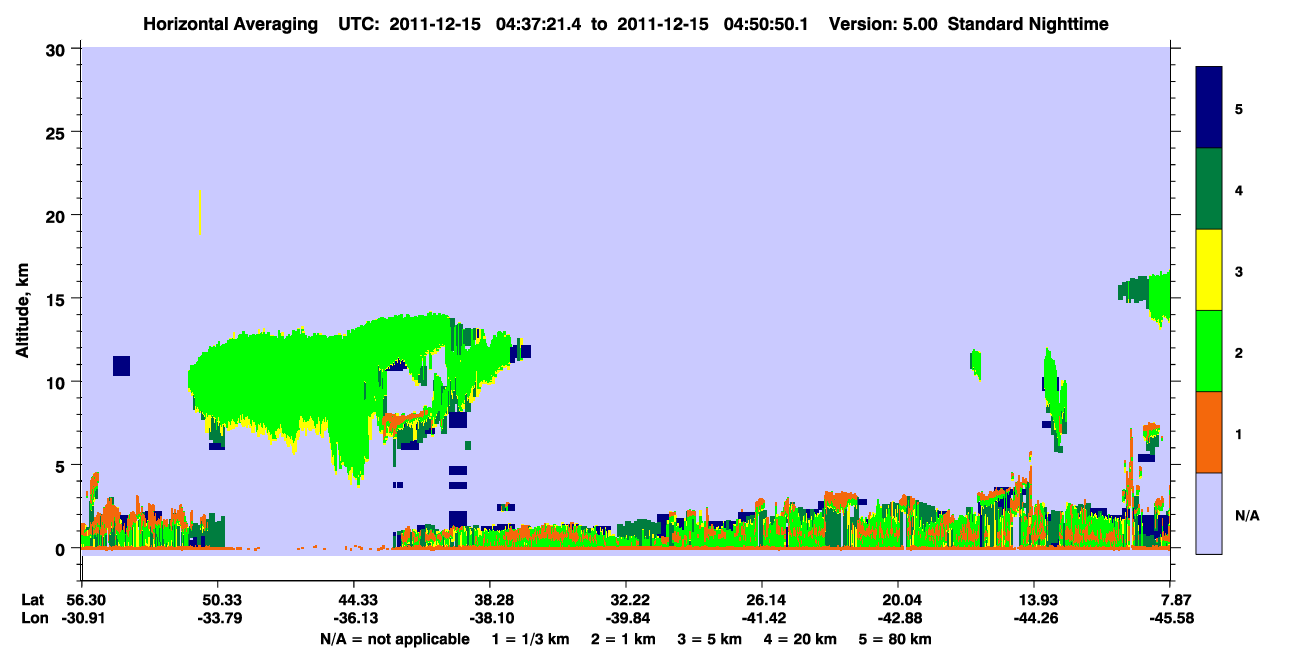The image size is (1300, 667).
Task: Click the 'Lon' axis row label
Action: point(33,618)
